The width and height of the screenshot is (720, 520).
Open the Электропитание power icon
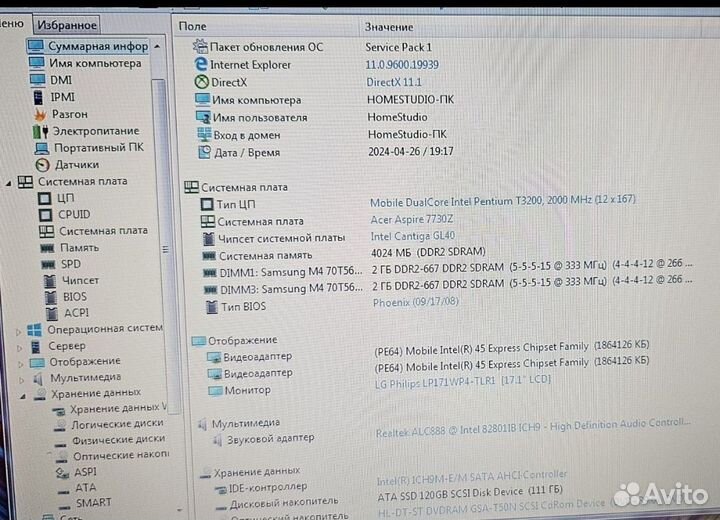pyautogui.click(x=41, y=131)
